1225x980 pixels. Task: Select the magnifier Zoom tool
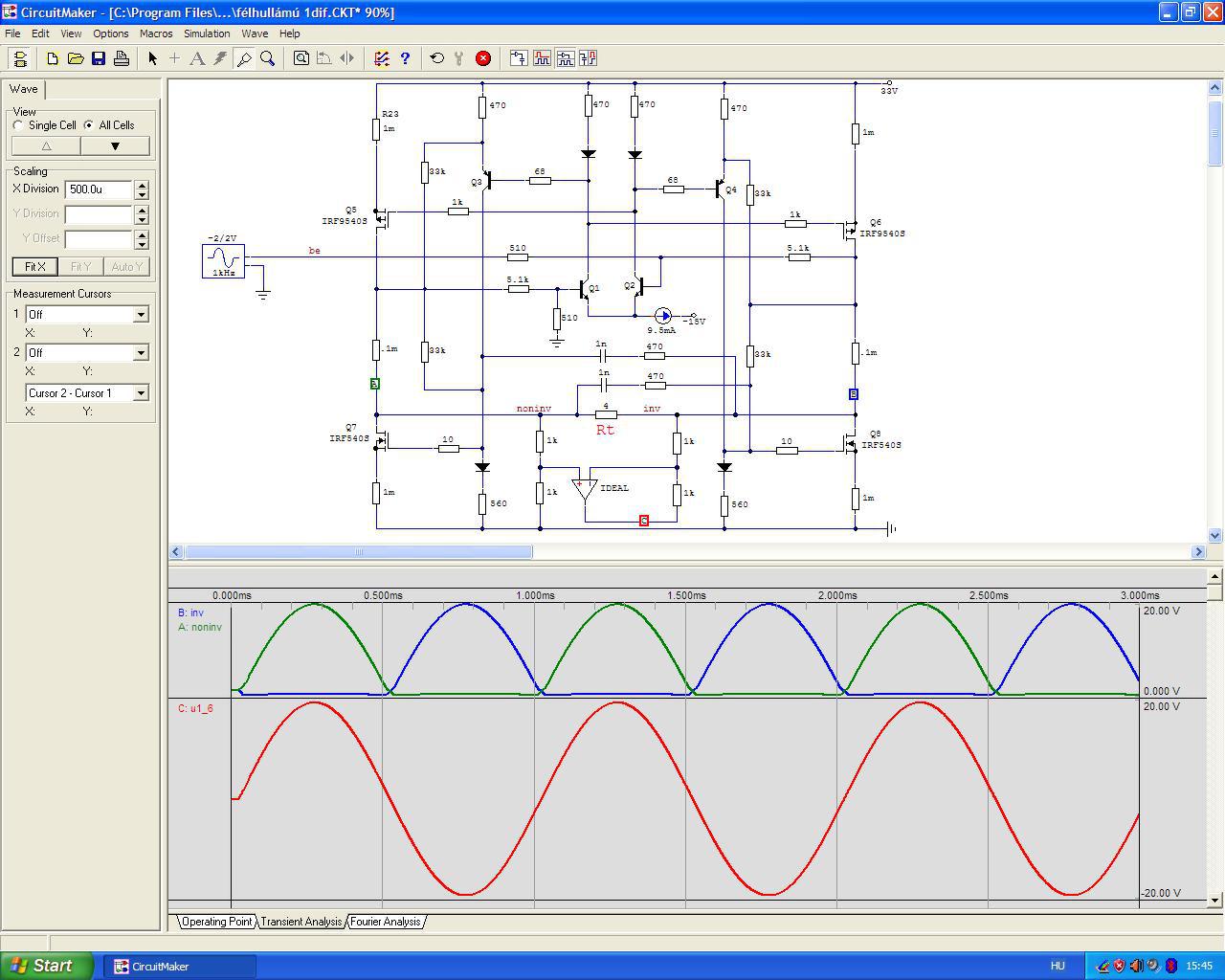click(x=268, y=58)
